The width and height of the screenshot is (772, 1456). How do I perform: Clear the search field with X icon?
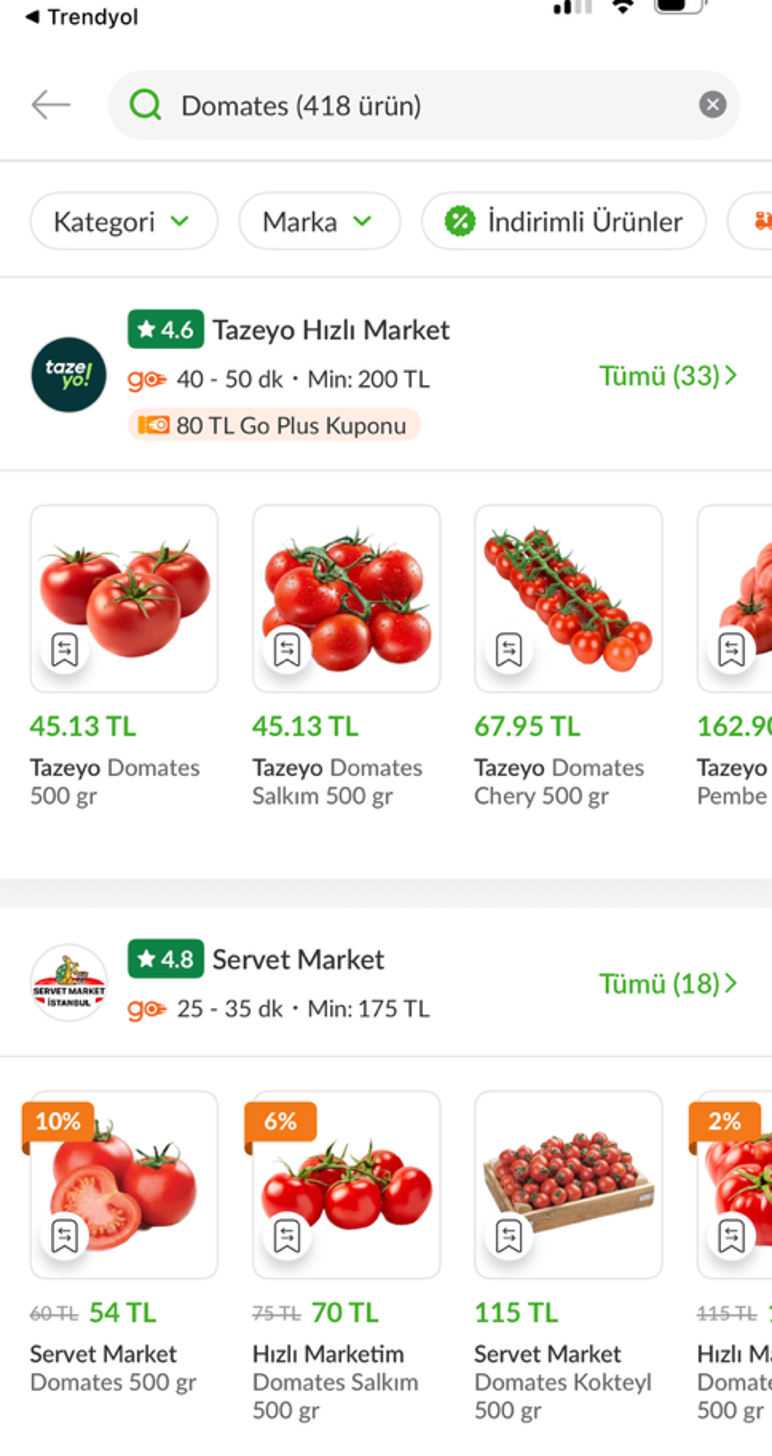(x=712, y=105)
